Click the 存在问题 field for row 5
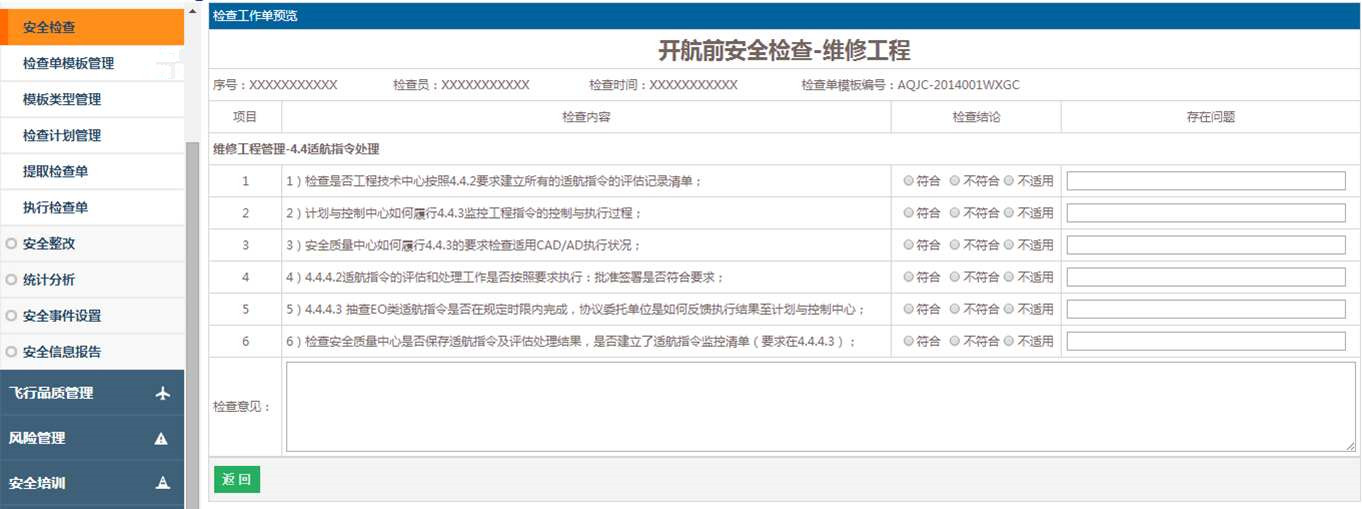The width and height of the screenshot is (1362, 509). click(x=1206, y=309)
